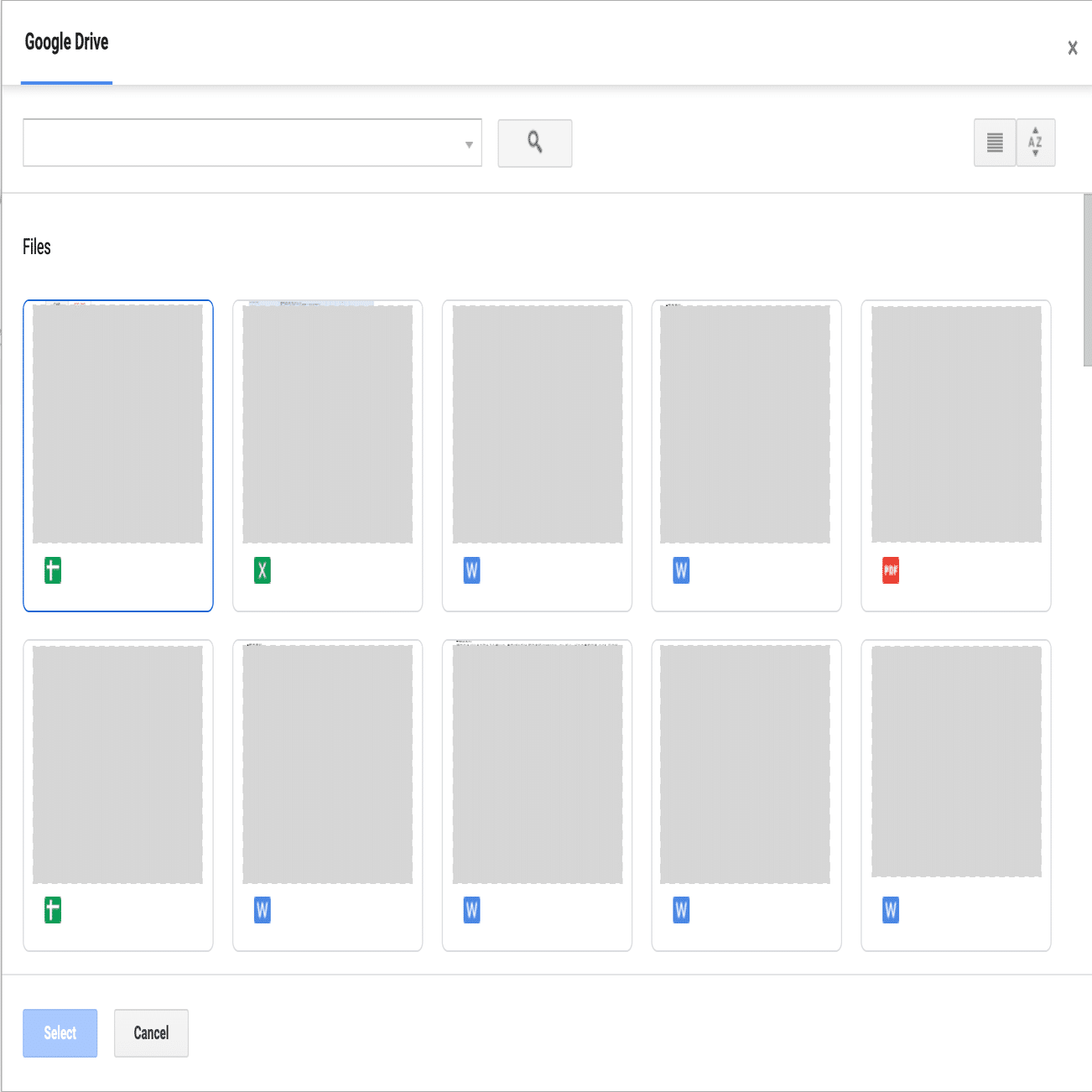
Task: Expand the search box dropdown arrow
Action: 469,144
